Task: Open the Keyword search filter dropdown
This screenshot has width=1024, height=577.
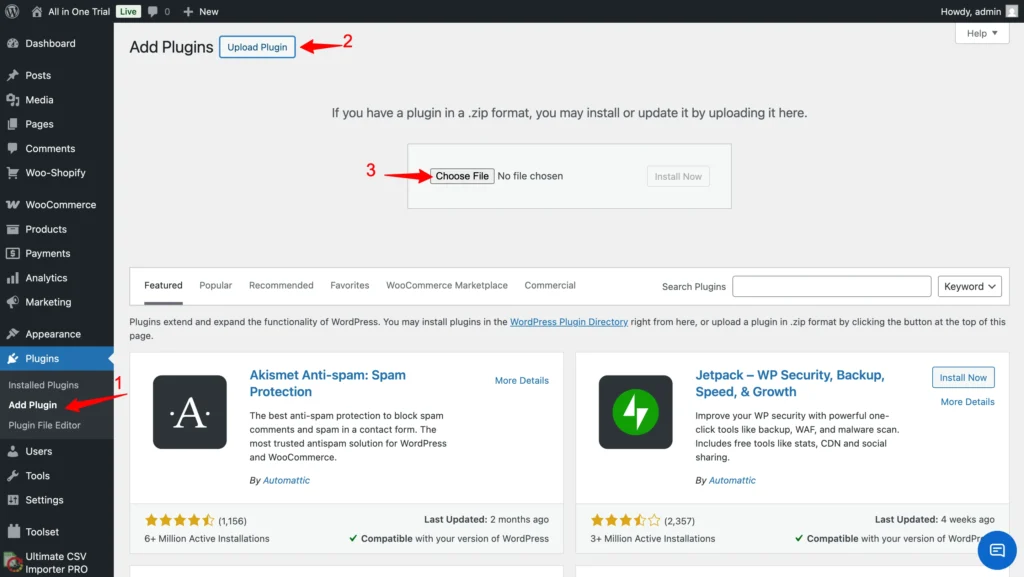Action: tap(969, 285)
